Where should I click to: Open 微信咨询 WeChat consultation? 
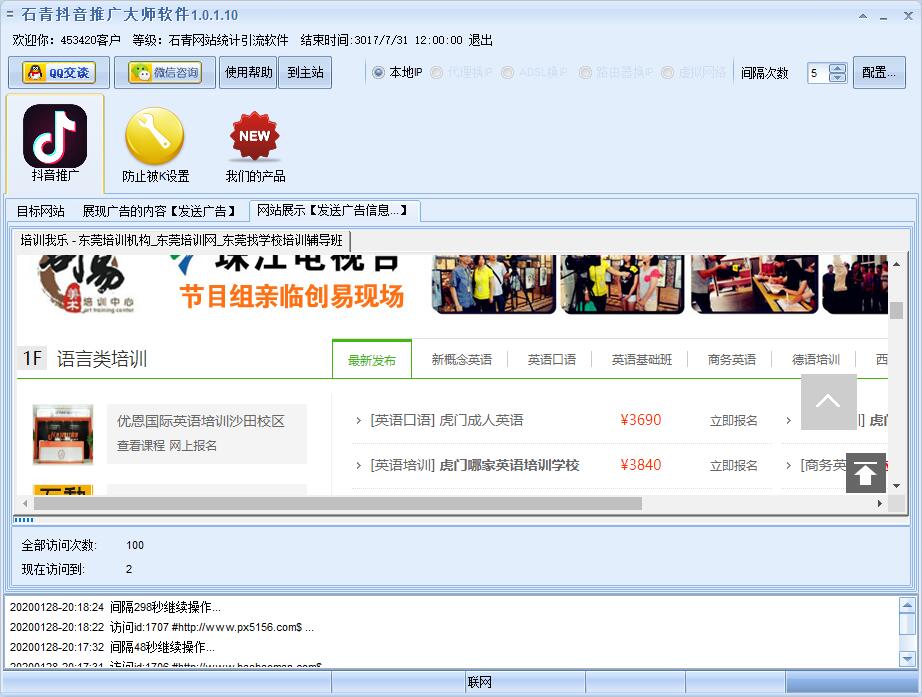point(165,72)
